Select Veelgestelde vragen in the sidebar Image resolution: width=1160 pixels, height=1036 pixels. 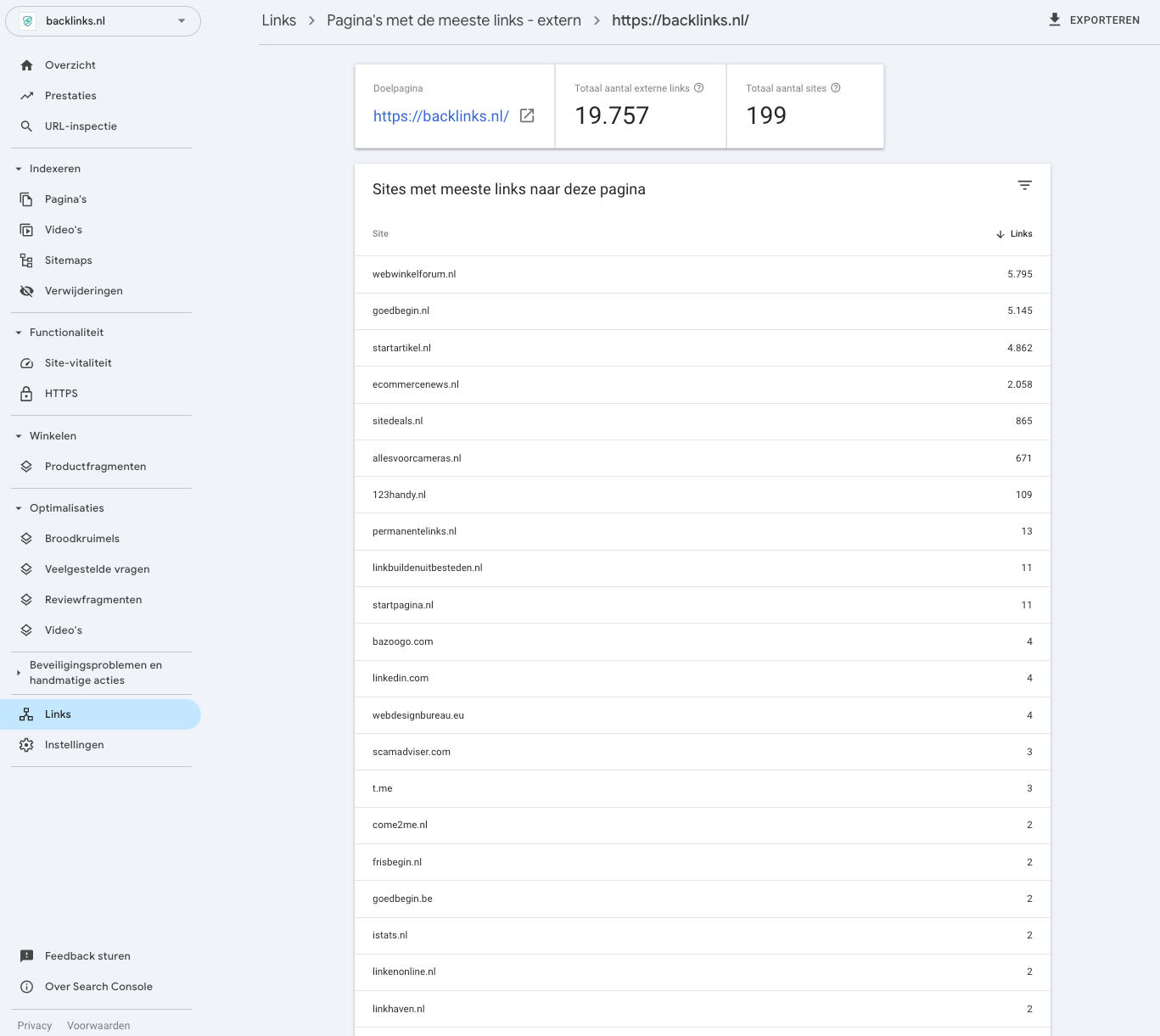click(97, 568)
